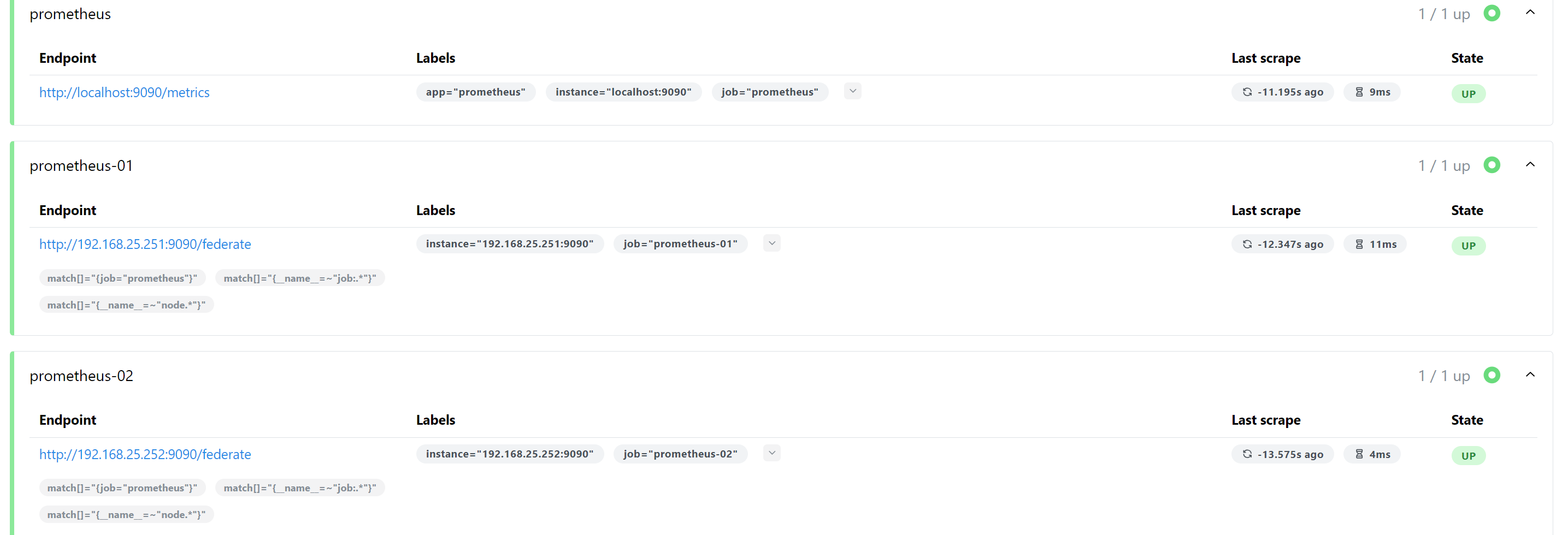The image size is (1568, 535).
Task: Expand labels dropdown for localhost:9090 row
Action: (853, 91)
